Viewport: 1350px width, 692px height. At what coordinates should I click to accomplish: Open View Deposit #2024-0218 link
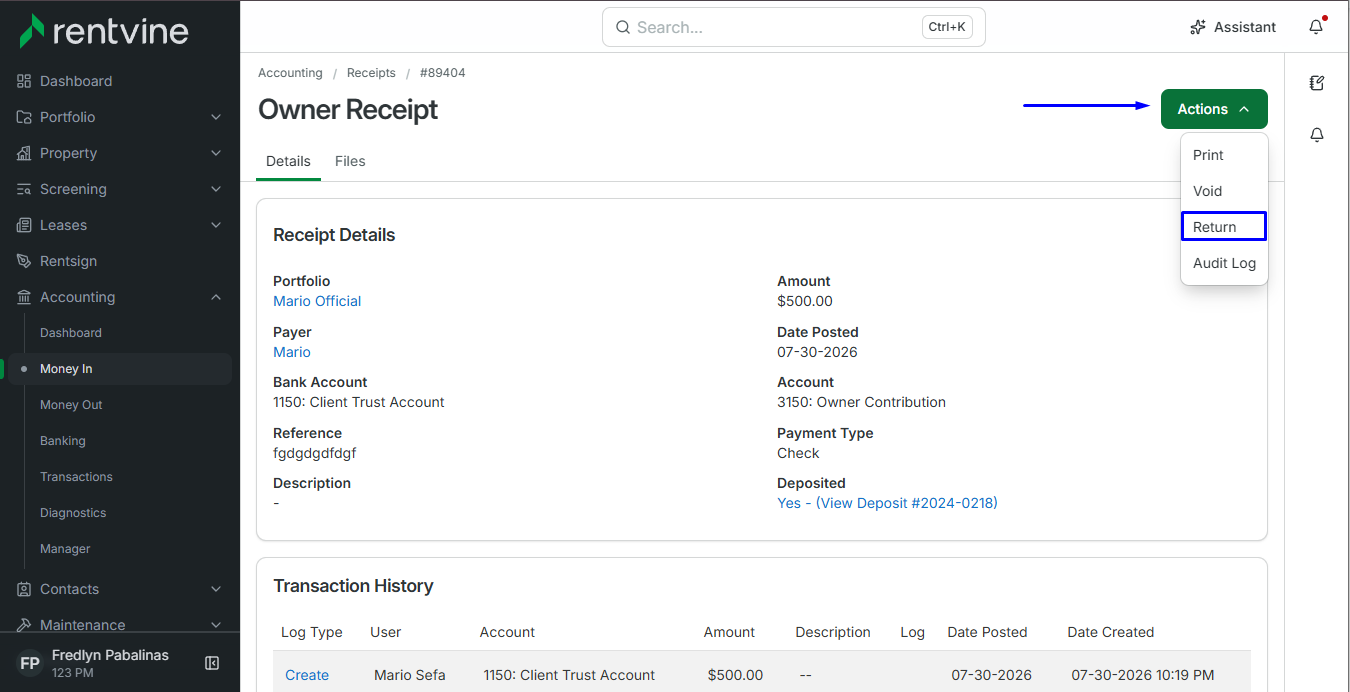pyautogui.click(x=887, y=503)
